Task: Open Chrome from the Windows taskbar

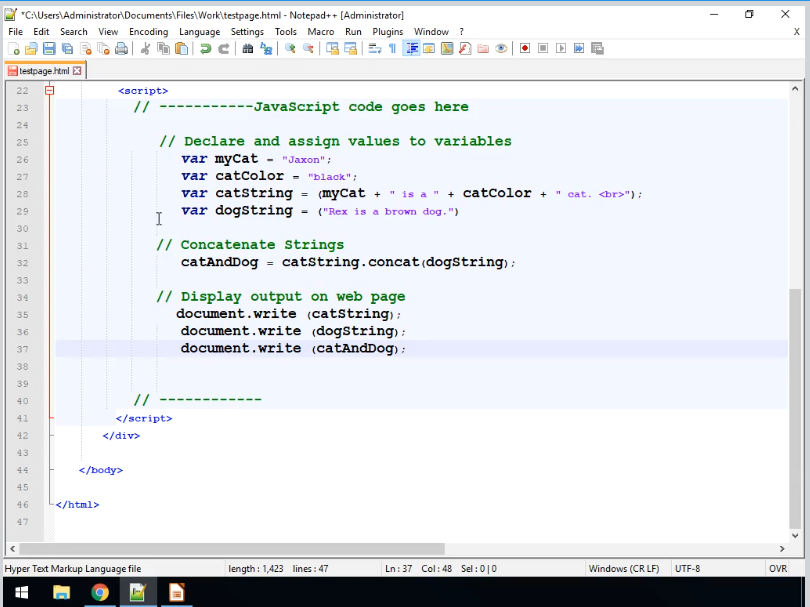Action: click(x=99, y=592)
